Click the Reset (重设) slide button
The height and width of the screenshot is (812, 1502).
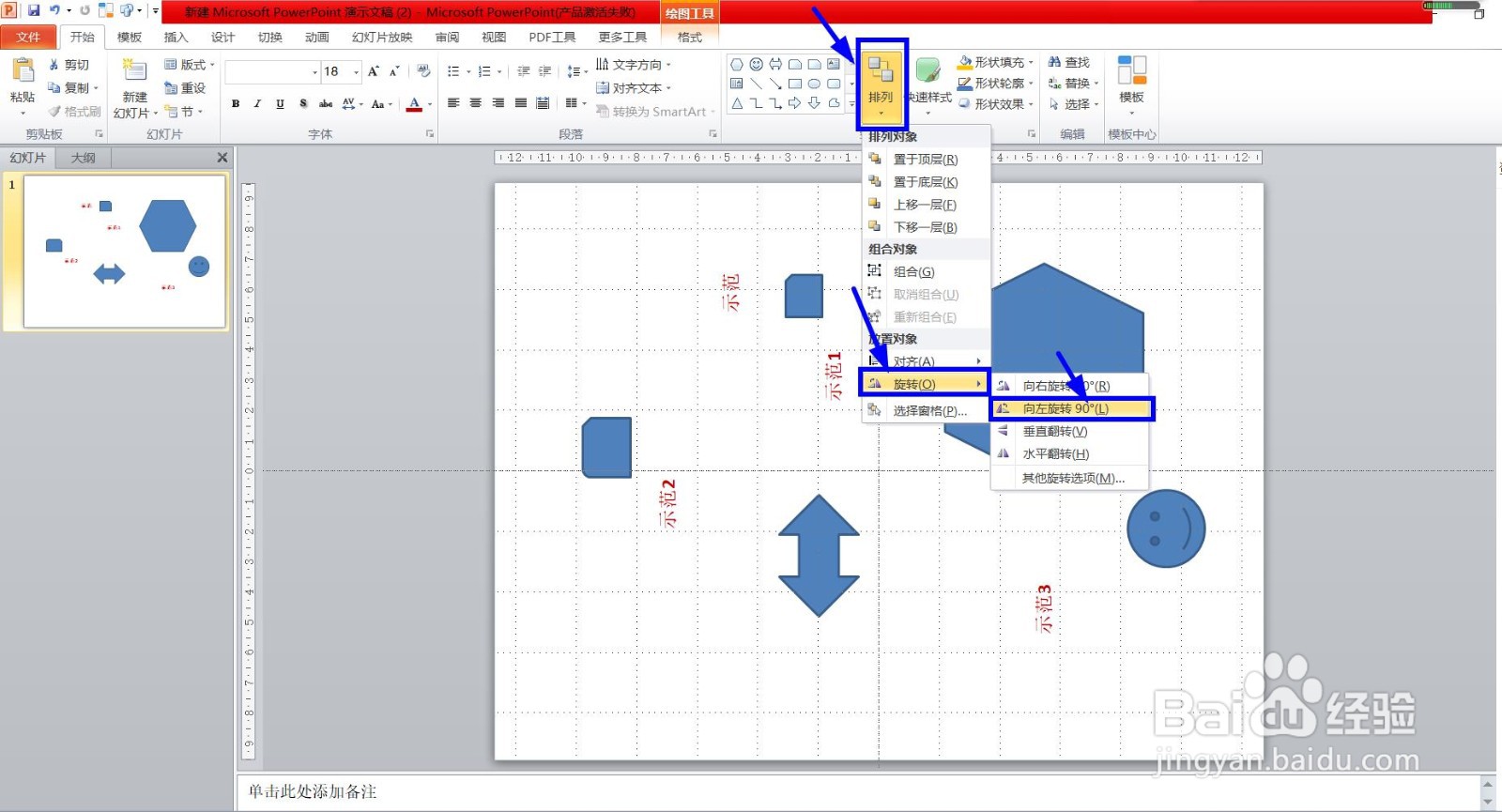(185, 88)
